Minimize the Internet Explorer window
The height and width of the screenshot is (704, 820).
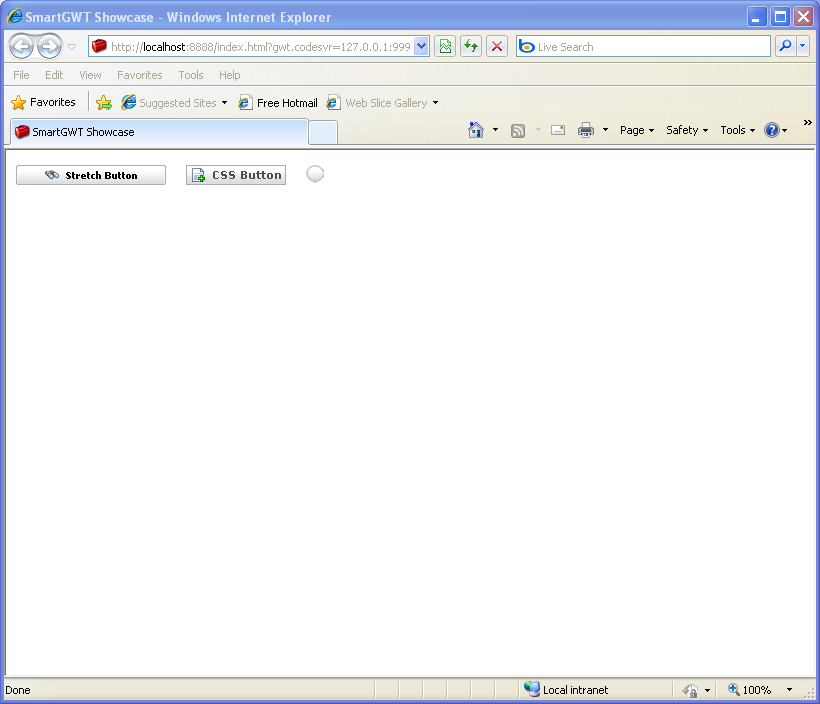756,17
